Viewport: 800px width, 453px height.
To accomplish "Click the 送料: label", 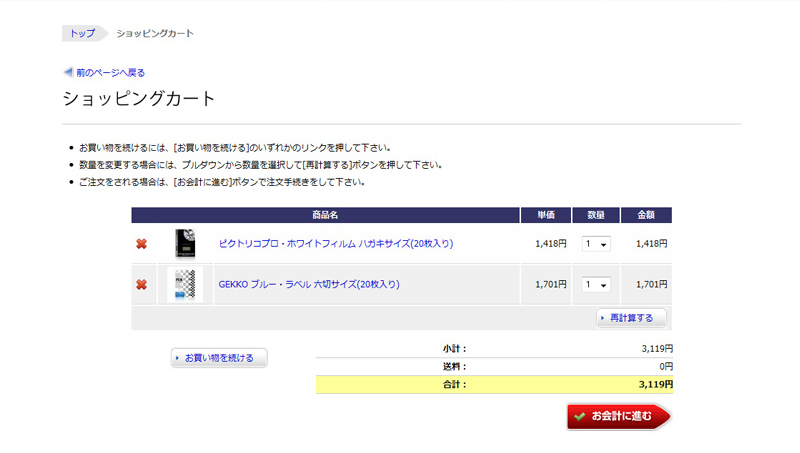I will click(x=455, y=367).
